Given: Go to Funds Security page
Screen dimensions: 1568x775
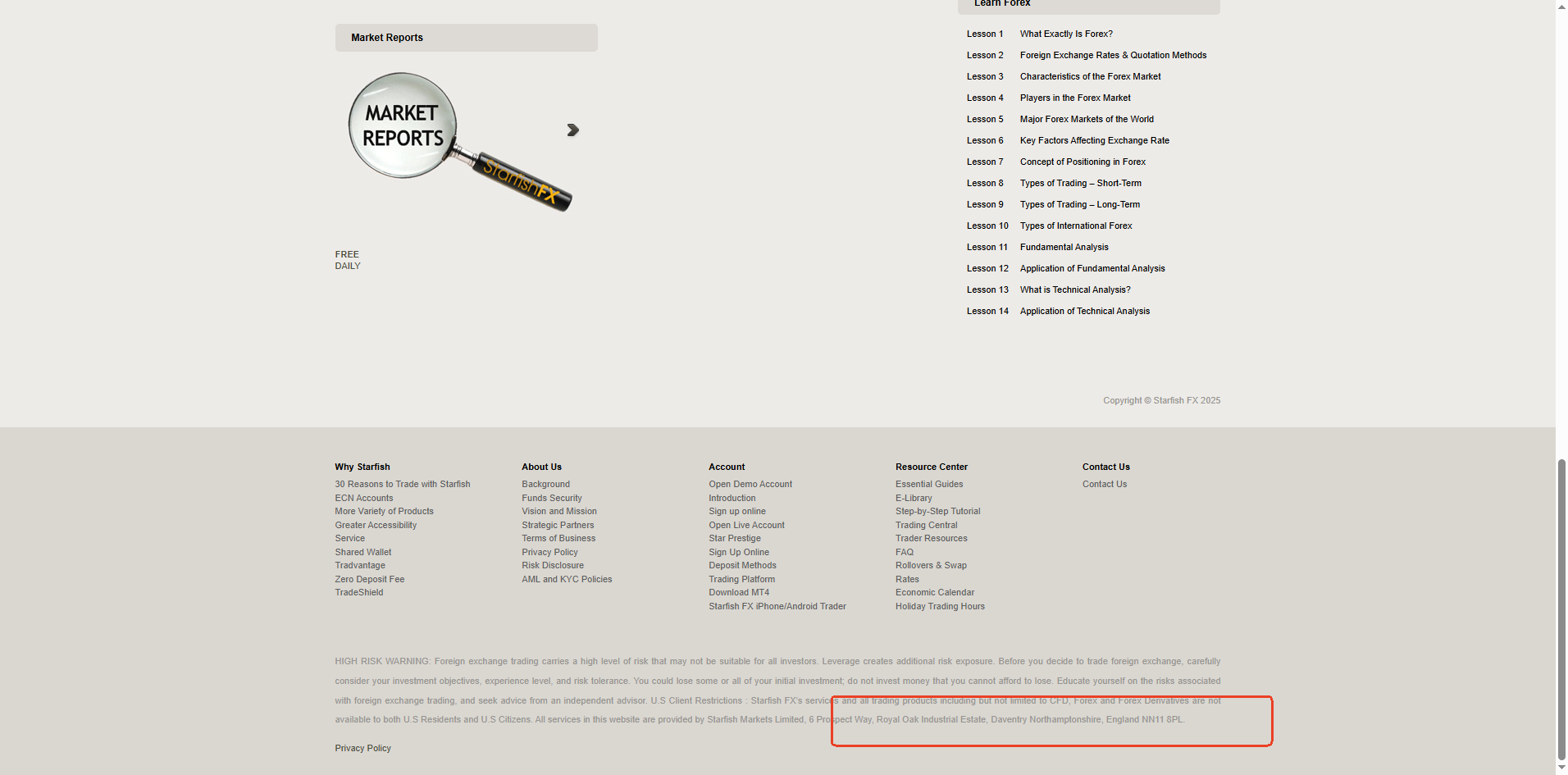Looking at the screenshot, I should point(551,499).
